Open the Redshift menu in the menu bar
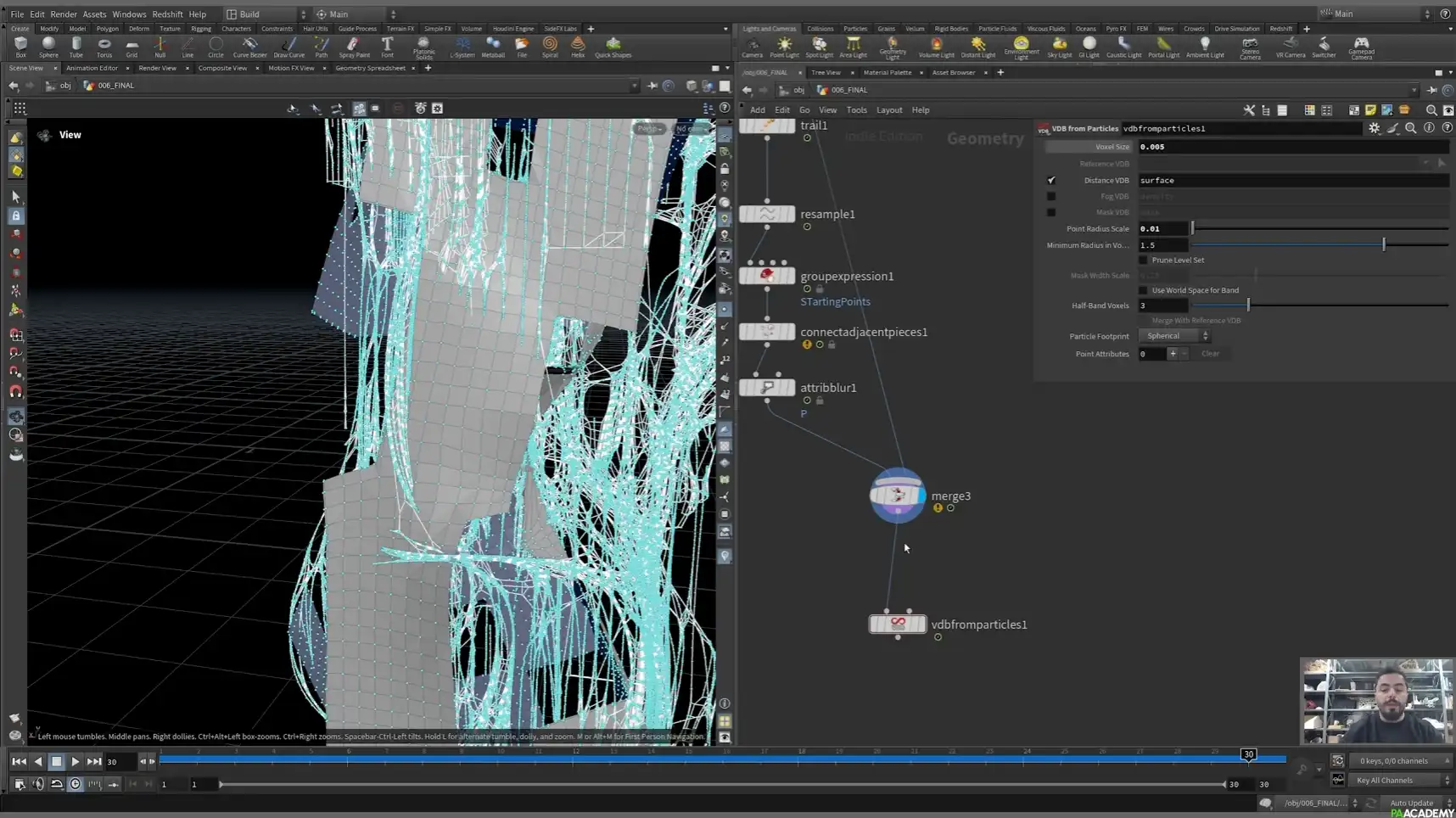 click(167, 14)
